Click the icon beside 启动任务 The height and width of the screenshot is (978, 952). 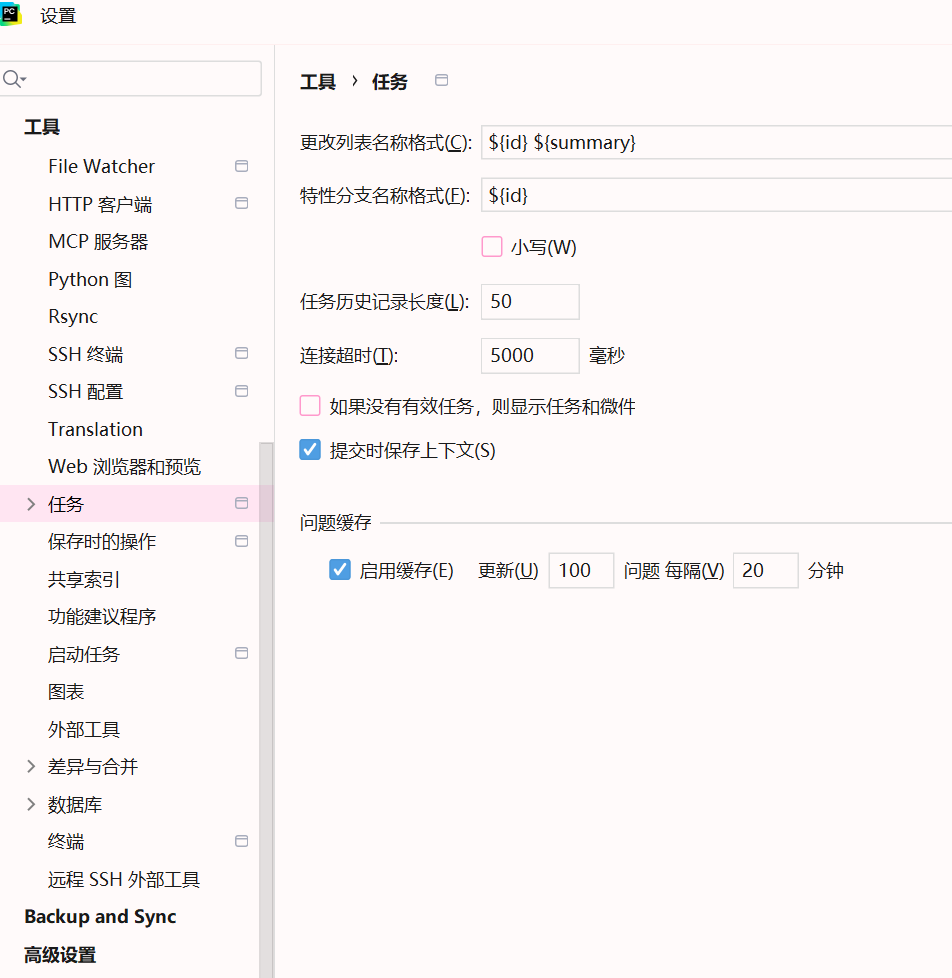click(x=241, y=653)
